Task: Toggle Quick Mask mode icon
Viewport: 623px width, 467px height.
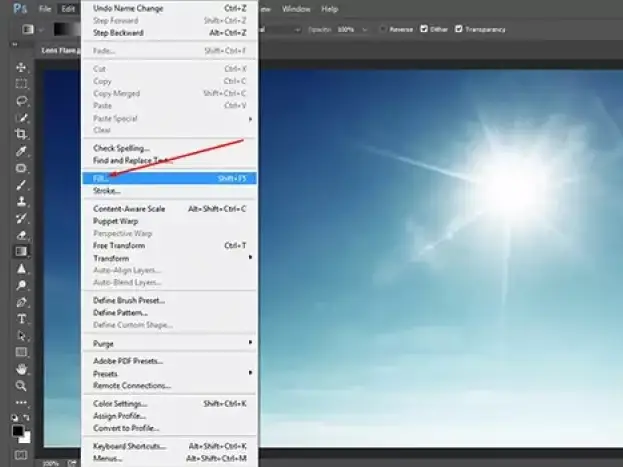Action: [21, 455]
